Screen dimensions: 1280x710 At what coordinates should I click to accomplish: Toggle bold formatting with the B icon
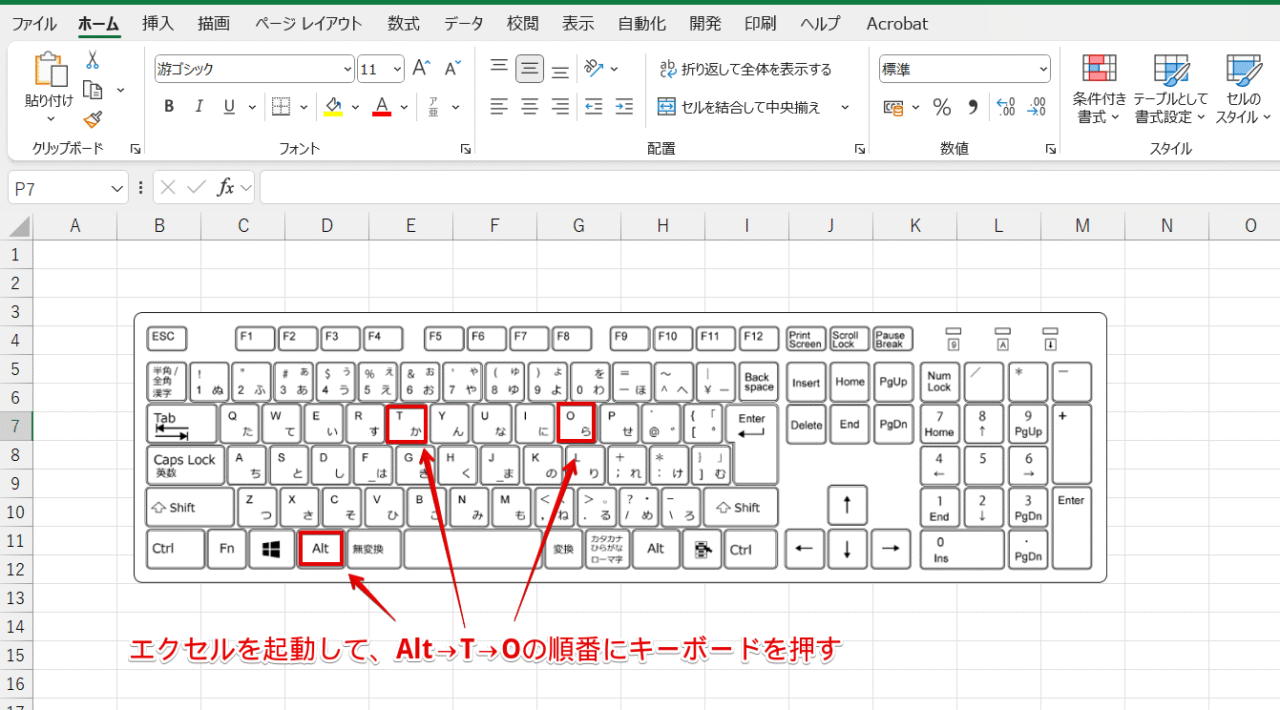point(168,106)
